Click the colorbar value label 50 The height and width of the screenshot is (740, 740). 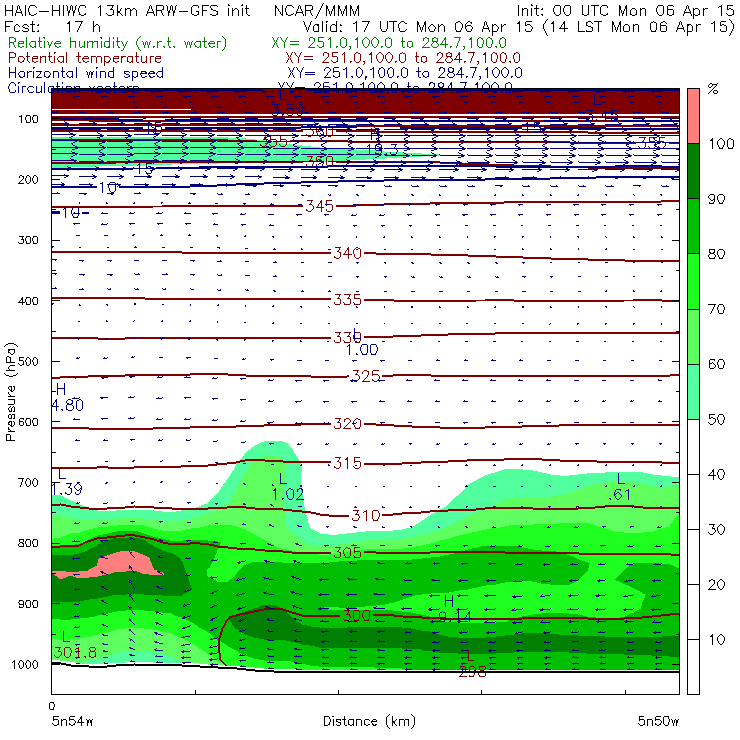click(716, 419)
